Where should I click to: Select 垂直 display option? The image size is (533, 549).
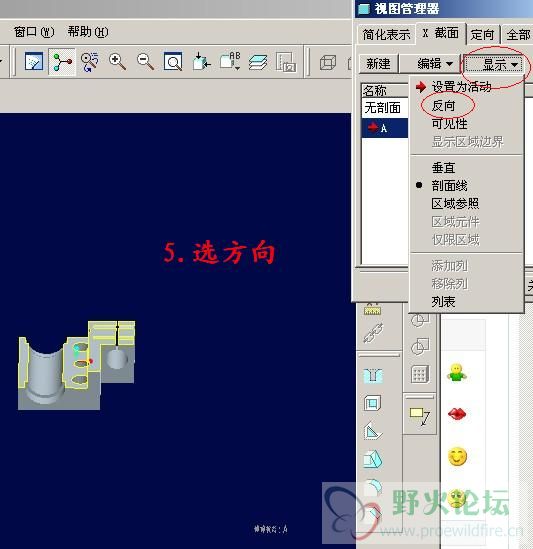coord(443,168)
